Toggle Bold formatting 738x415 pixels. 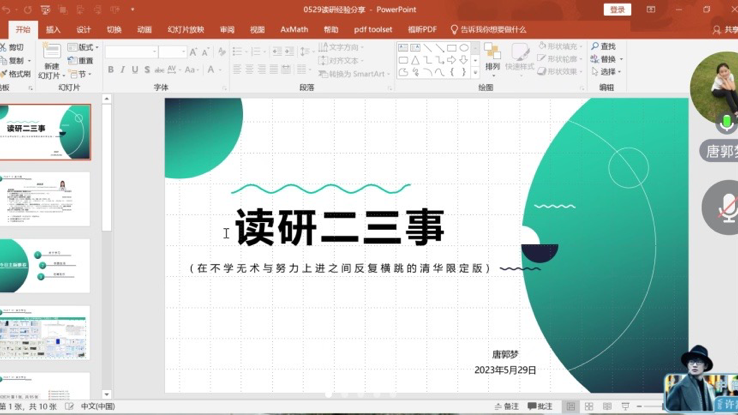coord(111,70)
